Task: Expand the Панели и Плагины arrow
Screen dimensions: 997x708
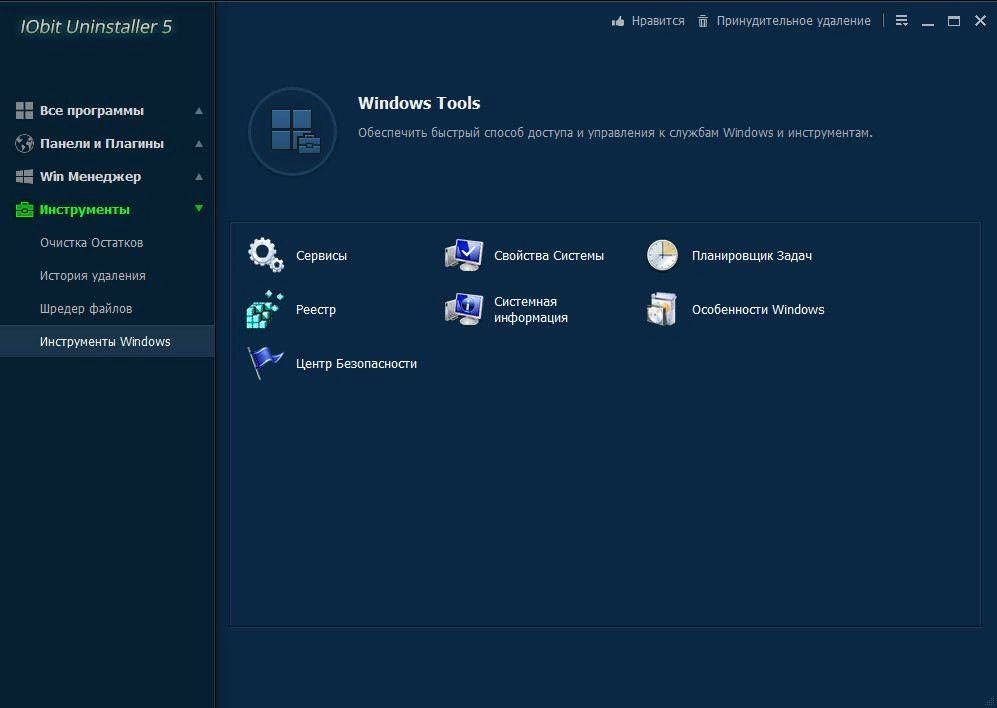Action: (x=198, y=144)
